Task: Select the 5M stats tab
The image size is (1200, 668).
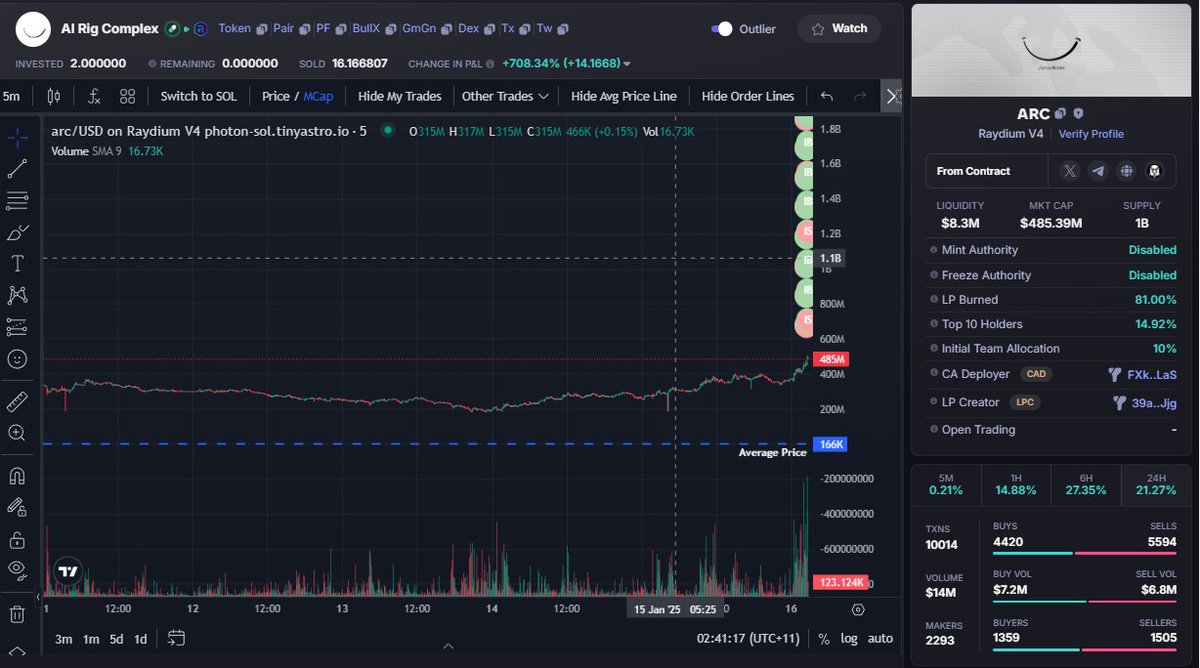Action: click(x=946, y=484)
